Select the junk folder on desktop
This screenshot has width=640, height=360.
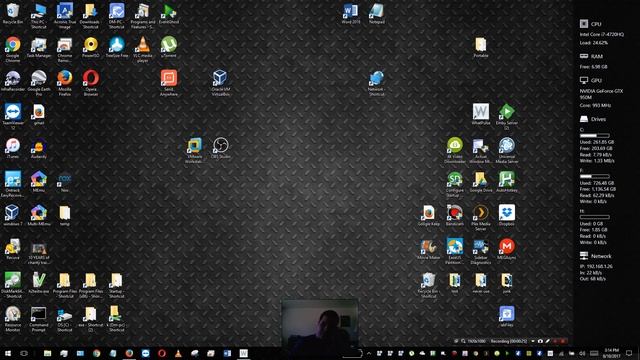(x=507, y=283)
